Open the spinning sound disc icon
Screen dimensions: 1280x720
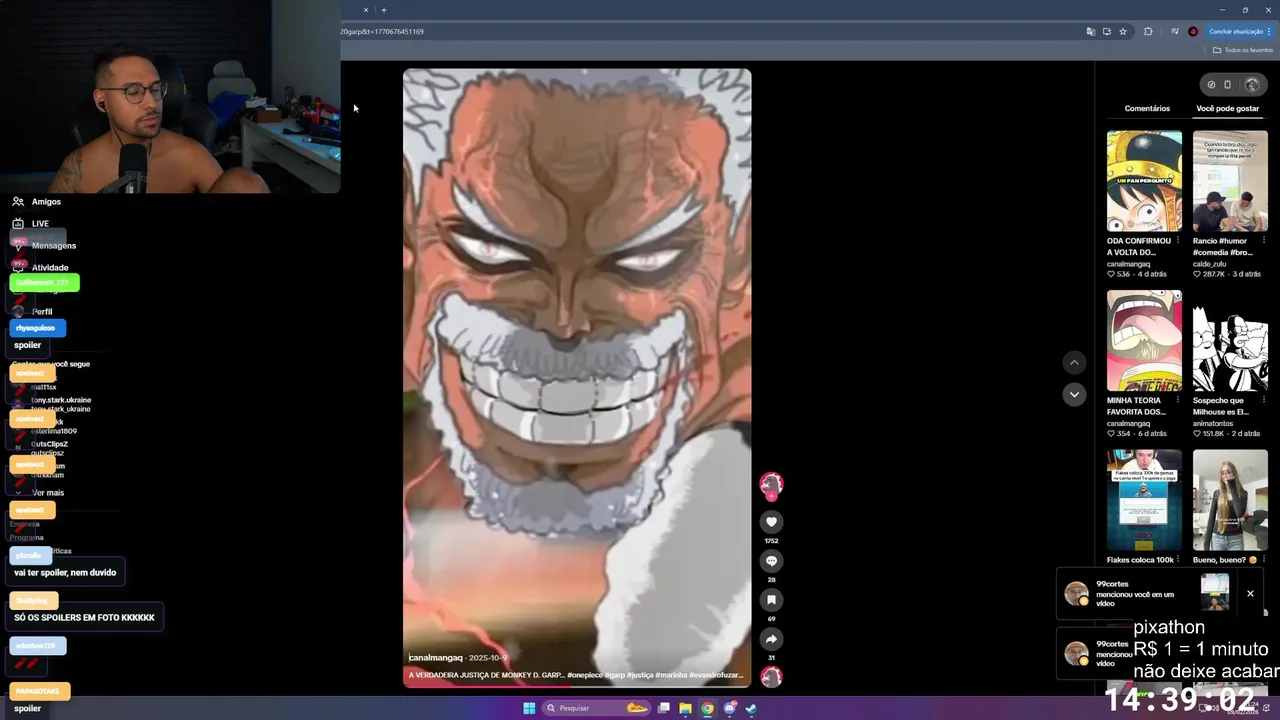[771, 677]
